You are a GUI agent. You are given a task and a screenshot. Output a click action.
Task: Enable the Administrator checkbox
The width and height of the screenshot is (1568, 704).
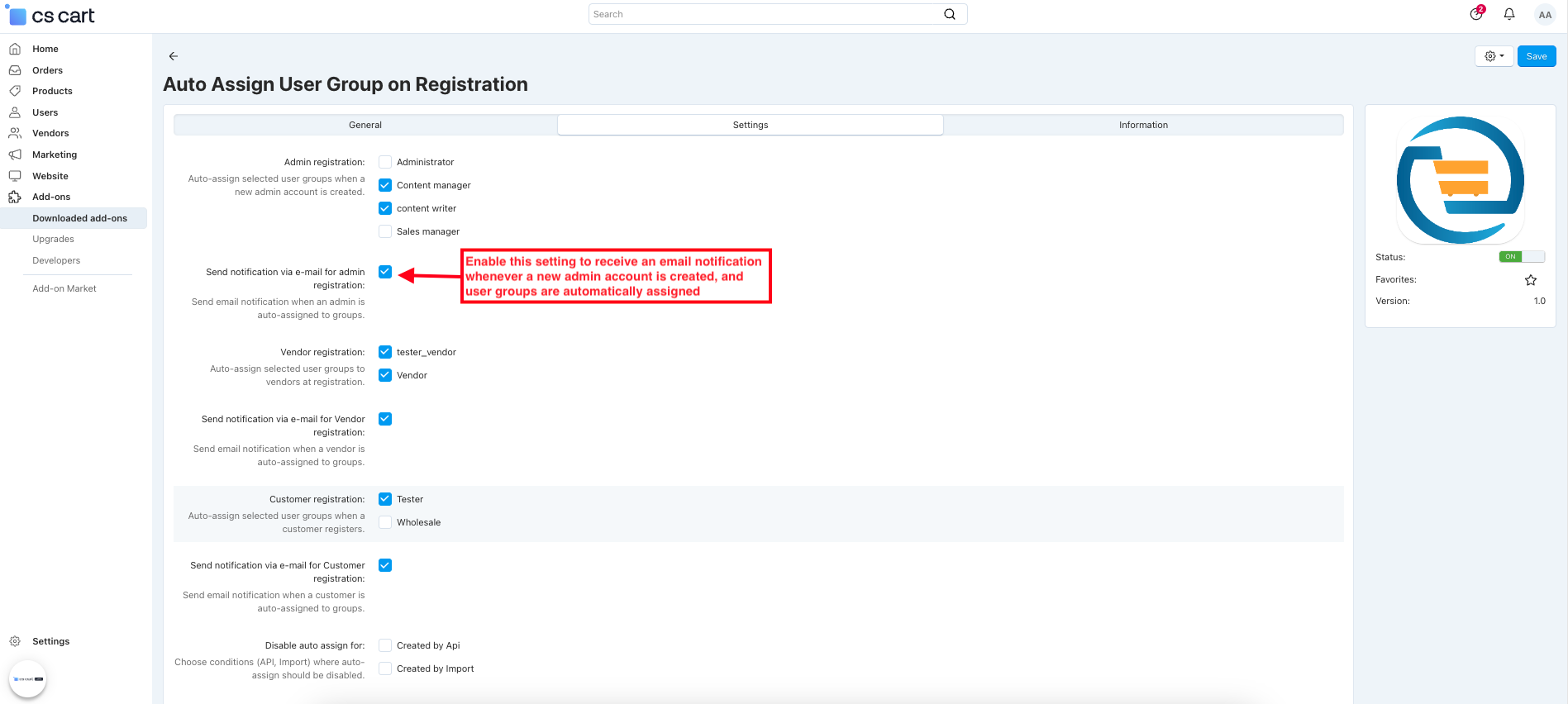385,162
